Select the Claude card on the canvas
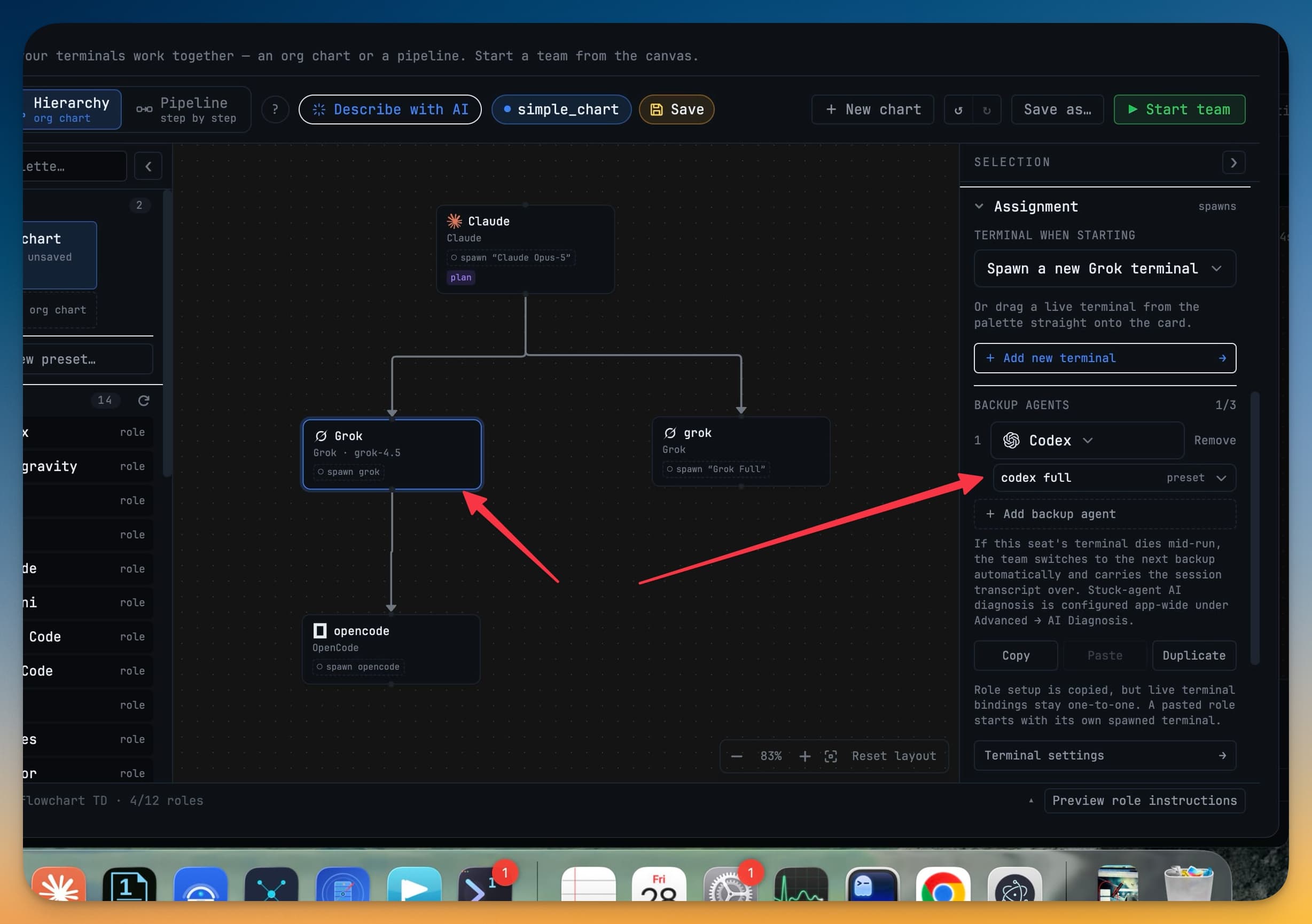 point(525,249)
